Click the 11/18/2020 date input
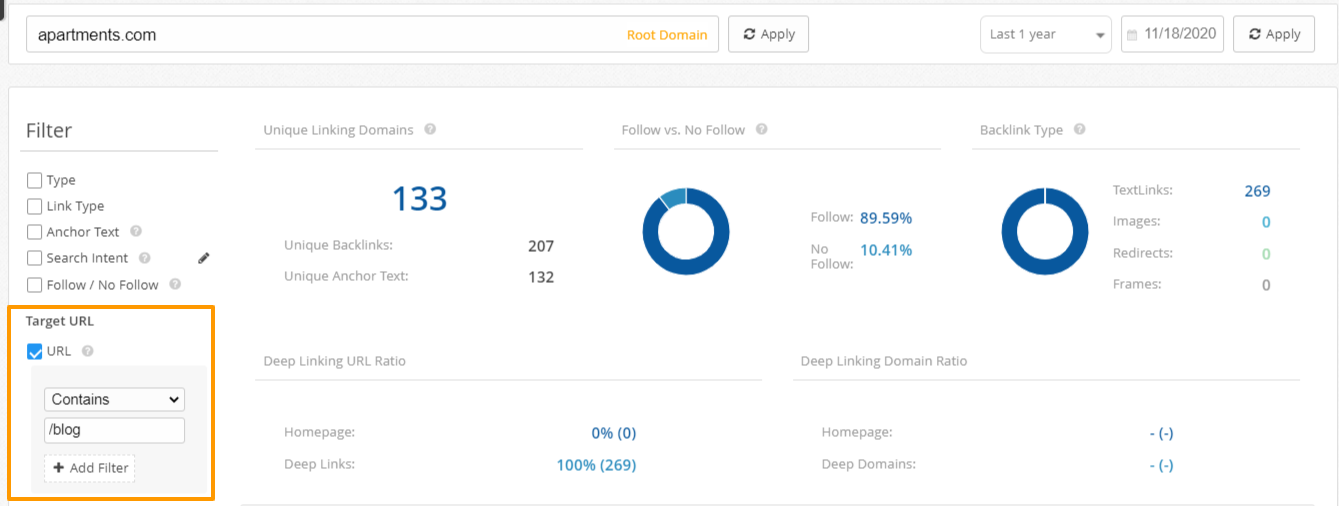Viewport: 1339px width, 506px height. pyautogui.click(x=1172, y=34)
